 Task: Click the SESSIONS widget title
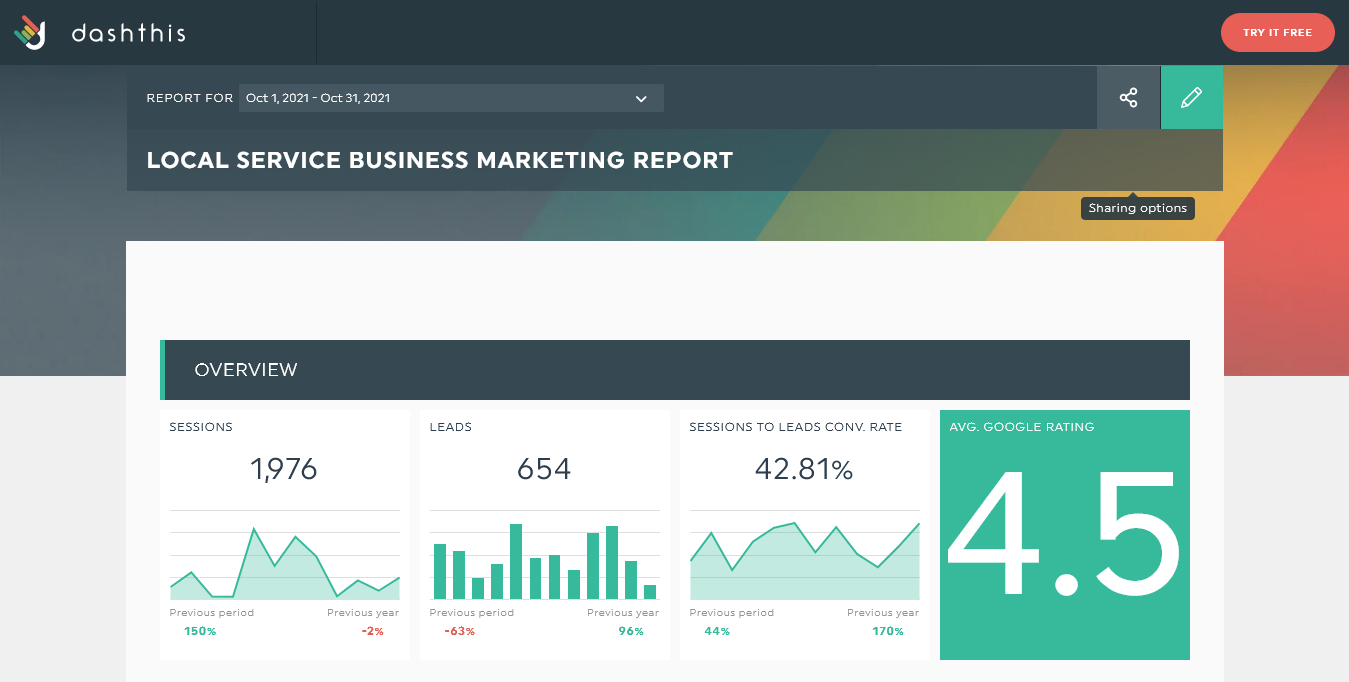point(201,427)
